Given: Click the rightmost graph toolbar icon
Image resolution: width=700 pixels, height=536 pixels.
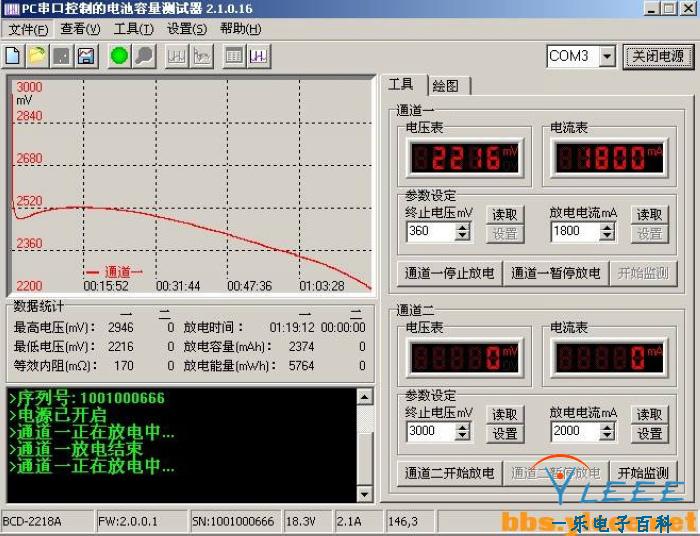Looking at the screenshot, I should pos(258,55).
